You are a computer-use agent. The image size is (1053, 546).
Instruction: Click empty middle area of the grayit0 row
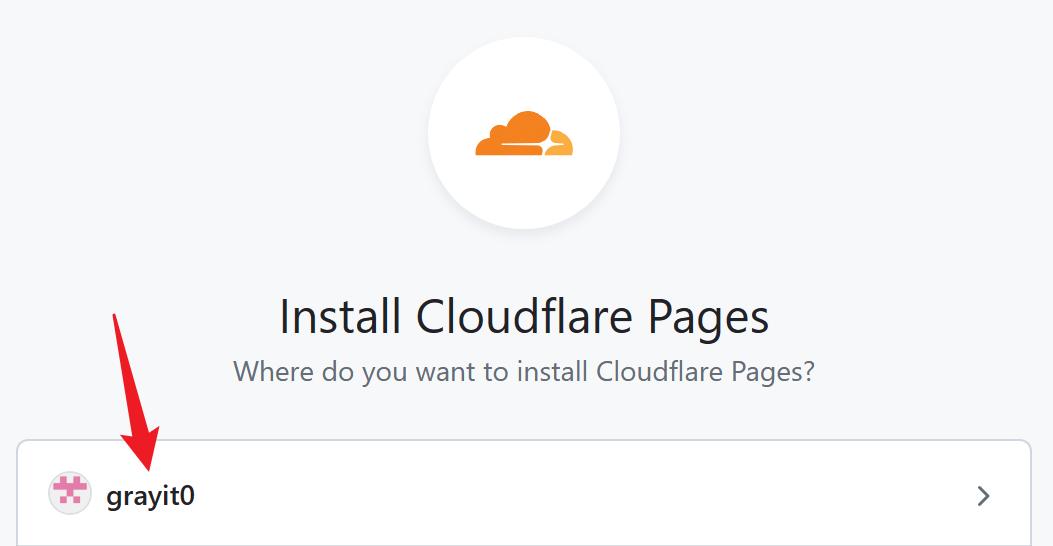pos(580,495)
